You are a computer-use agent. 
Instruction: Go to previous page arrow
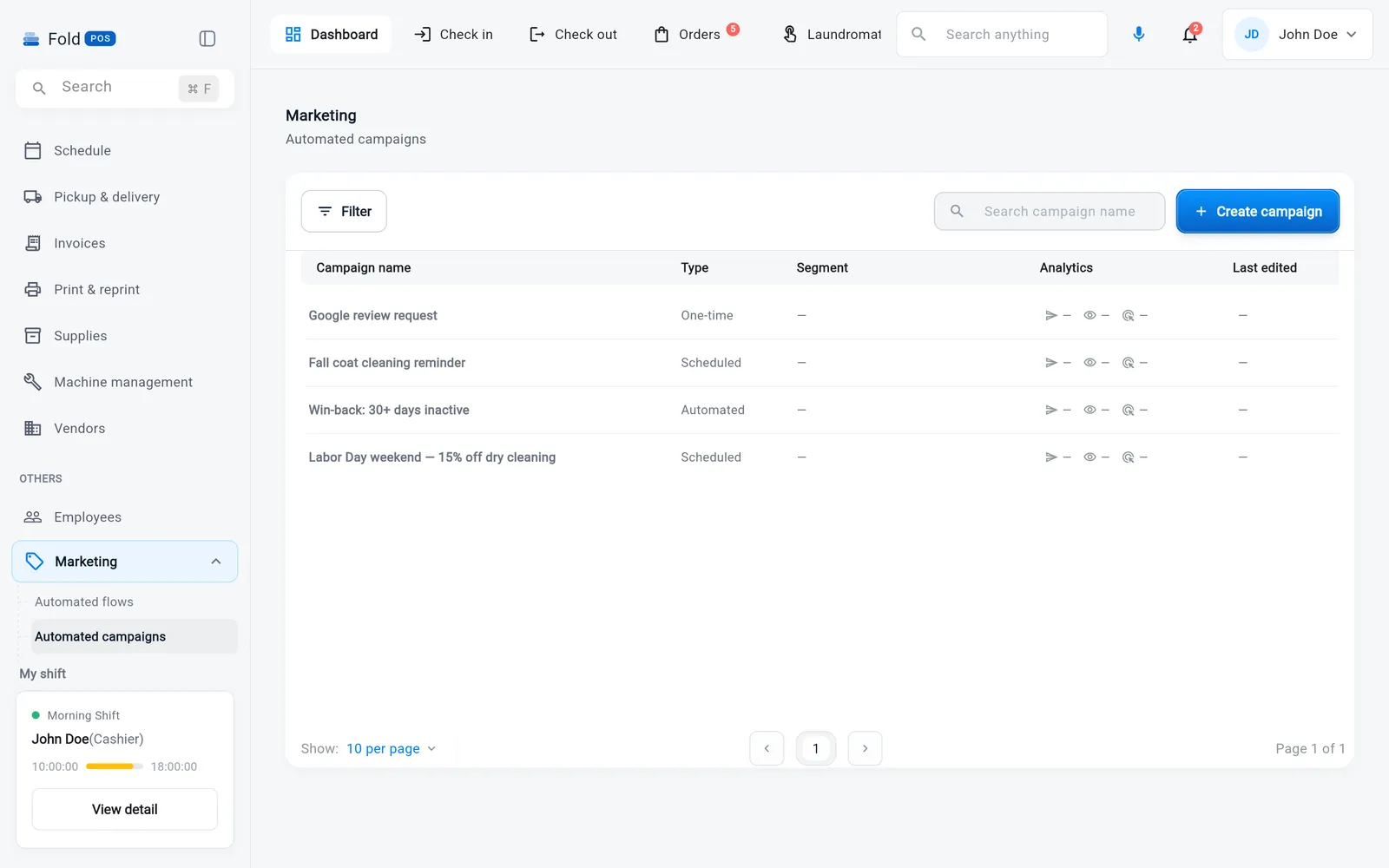(767, 748)
